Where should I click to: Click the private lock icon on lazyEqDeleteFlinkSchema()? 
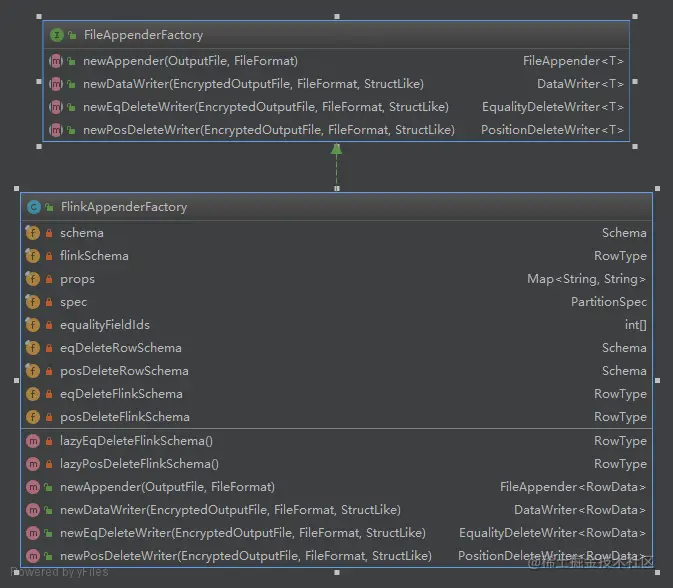pyautogui.click(x=49, y=441)
